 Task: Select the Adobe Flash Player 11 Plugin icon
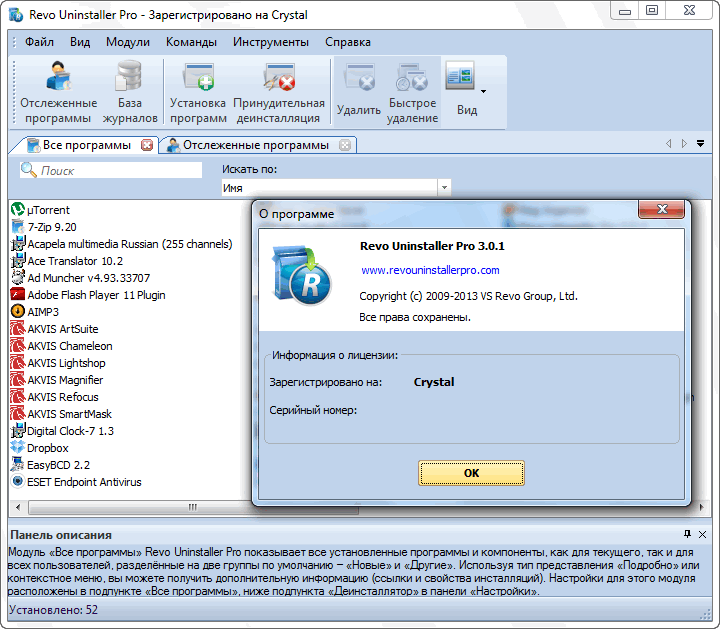point(17,294)
